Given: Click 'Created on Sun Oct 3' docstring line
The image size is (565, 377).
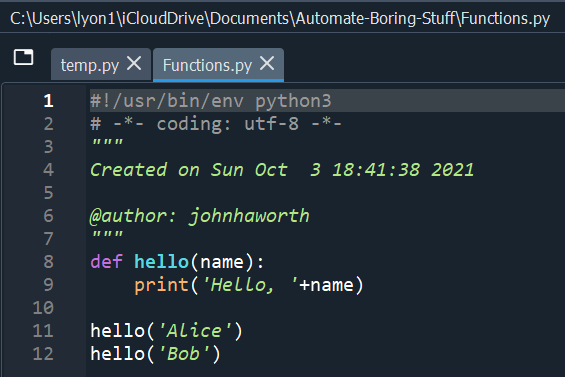Looking at the screenshot, I should click(282, 170).
